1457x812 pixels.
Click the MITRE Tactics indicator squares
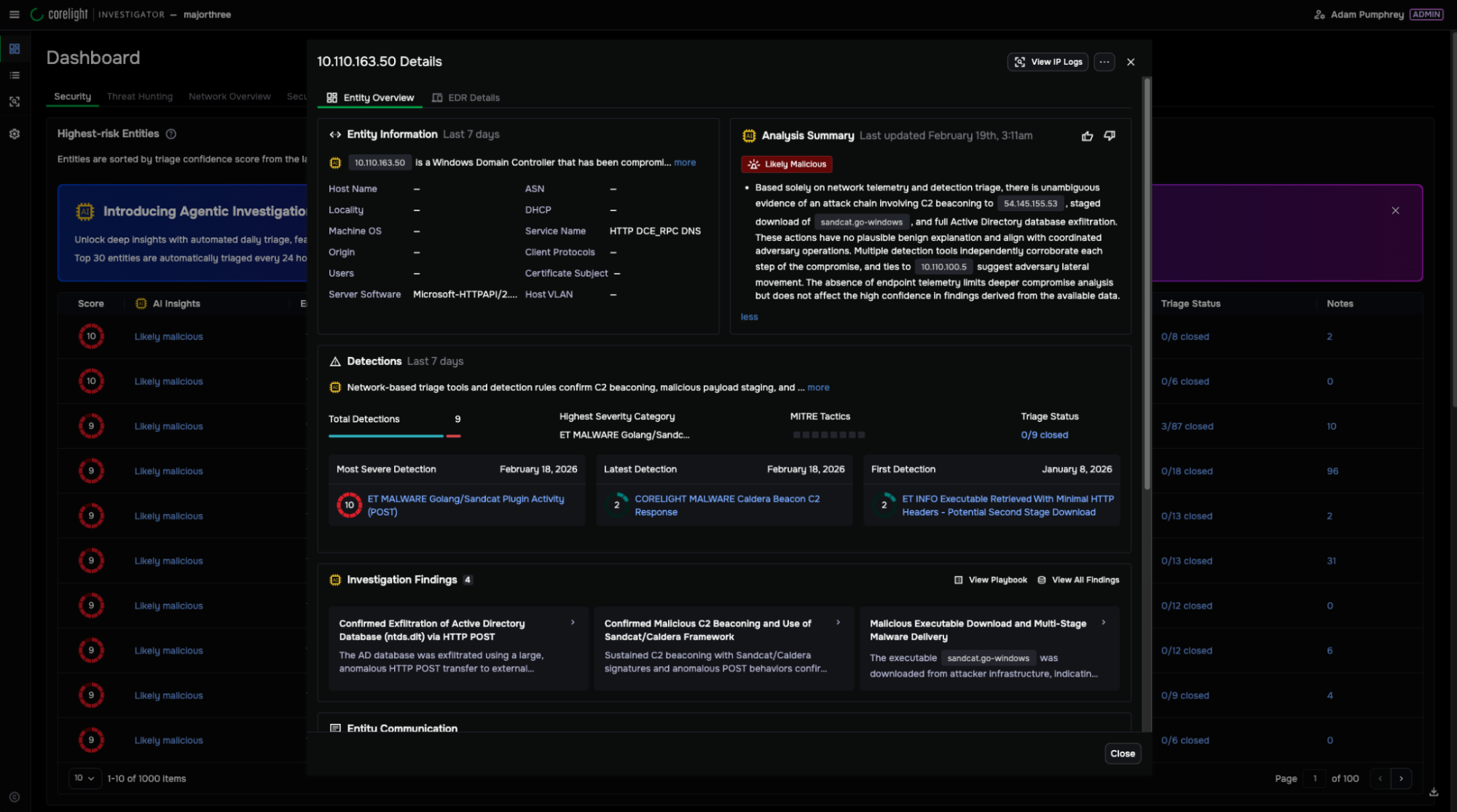pyautogui.click(x=828, y=435)
